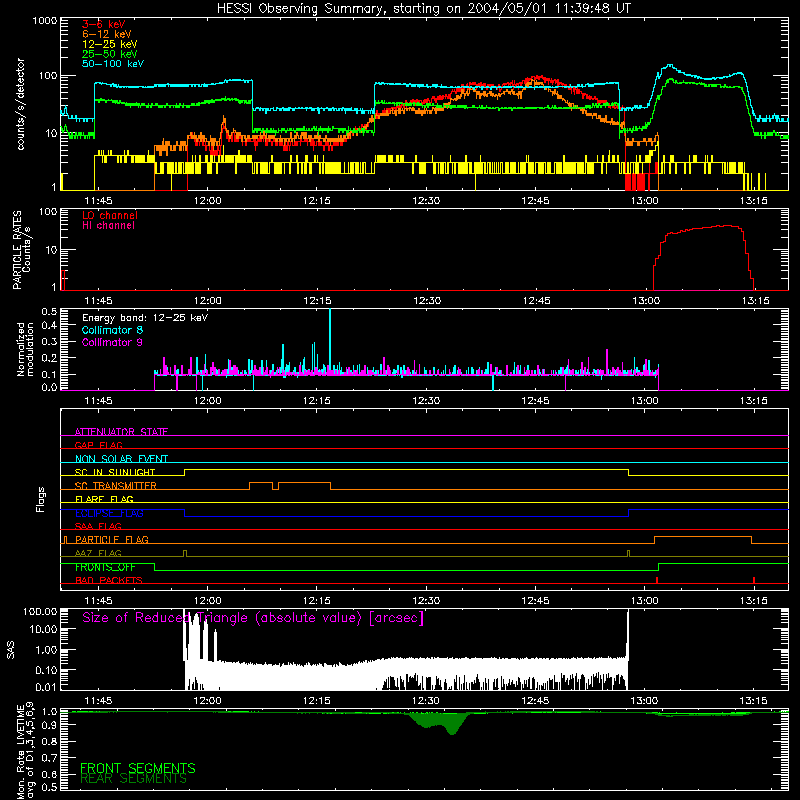Select the green FRONTS_OFF label
The width and height of the screenshot is (800, 800).
point(105,567)
